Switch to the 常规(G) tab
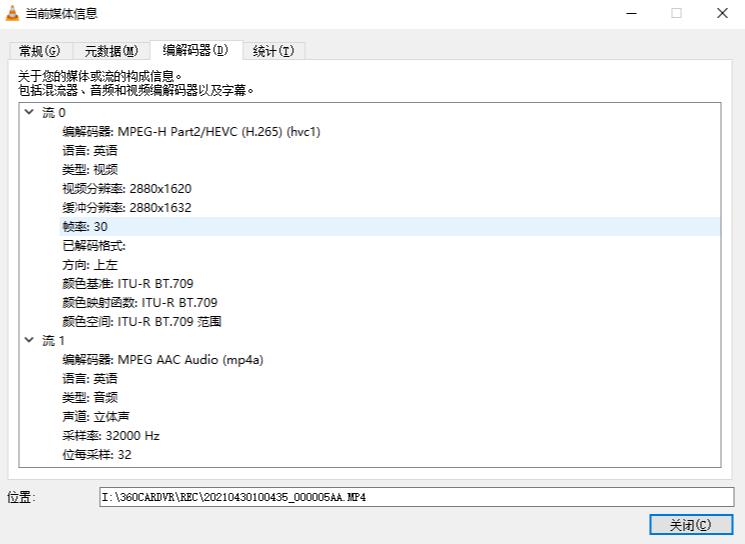 (x=40, y=51)
